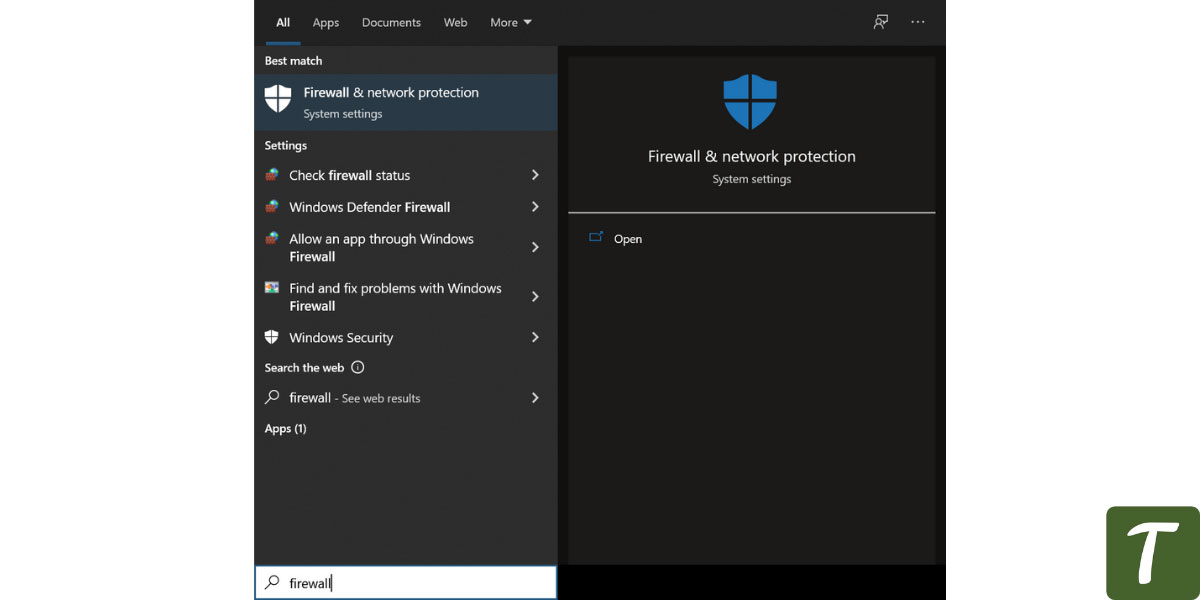1200x600 pixels.
Task: Open Firewall & network protection best match
Action: (x=406, y=102)
